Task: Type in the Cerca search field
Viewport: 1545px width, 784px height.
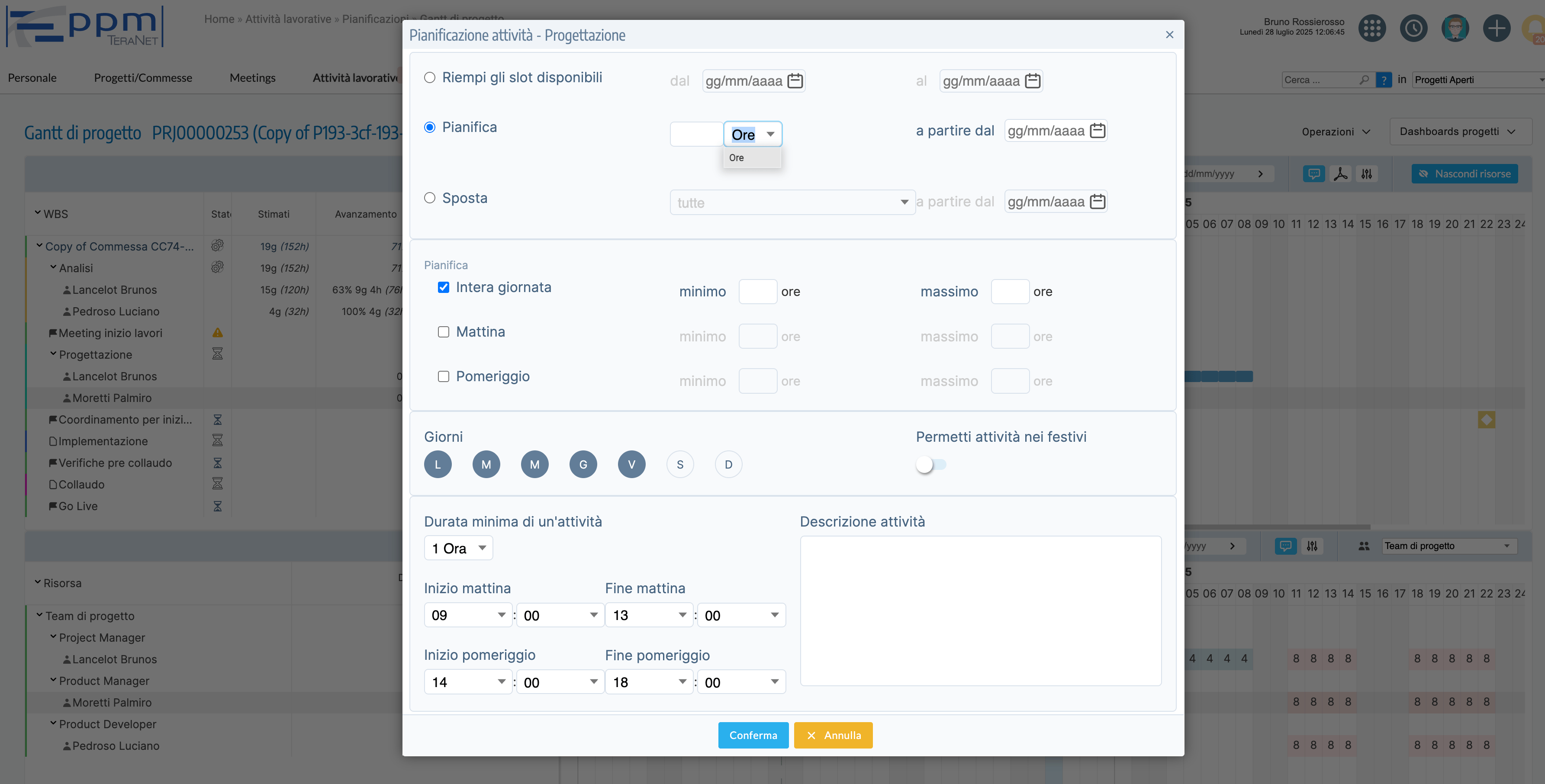Action: point(1320,79)
